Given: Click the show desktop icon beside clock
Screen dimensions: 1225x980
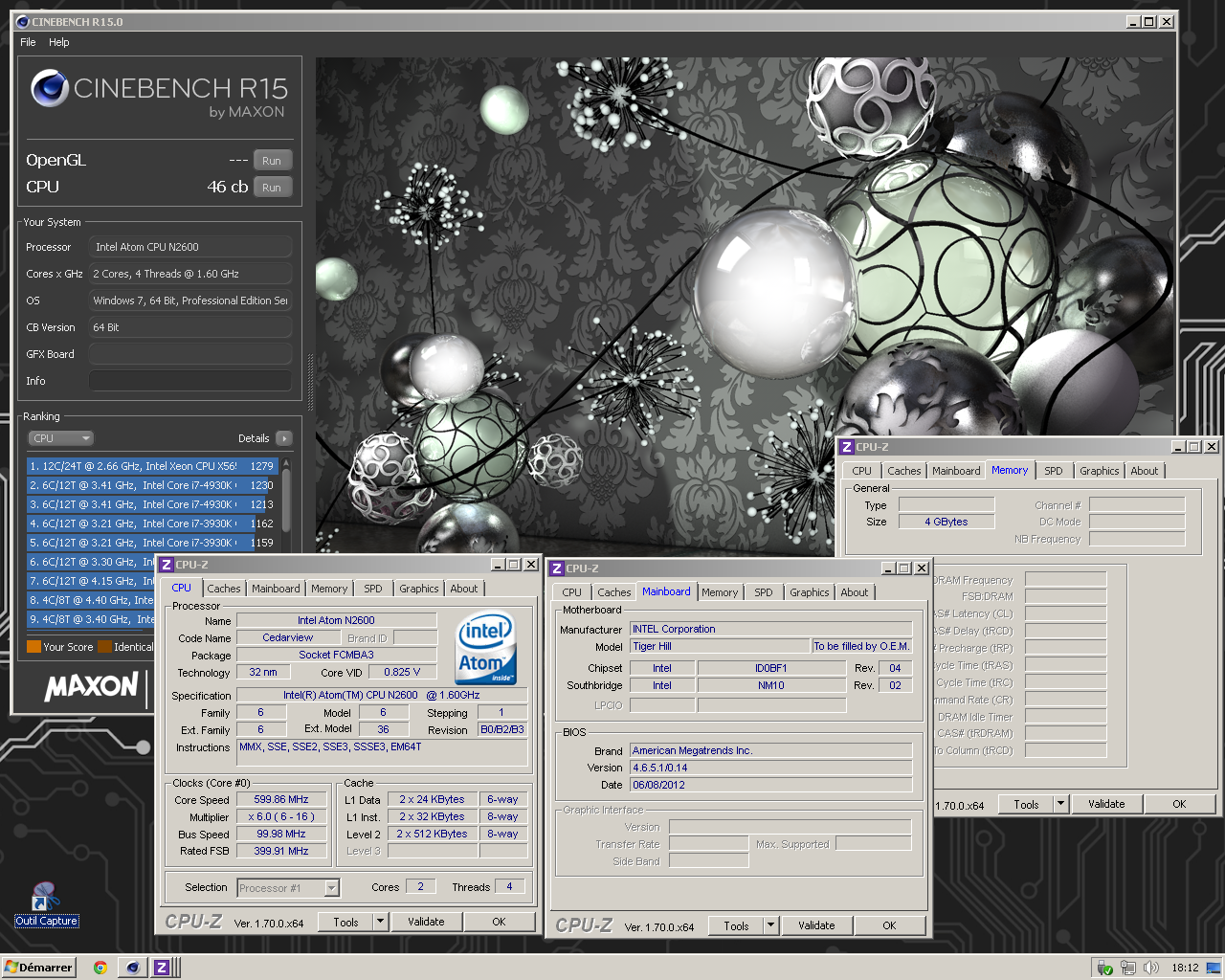Looking at the screenshot, I should (1214, 968).
